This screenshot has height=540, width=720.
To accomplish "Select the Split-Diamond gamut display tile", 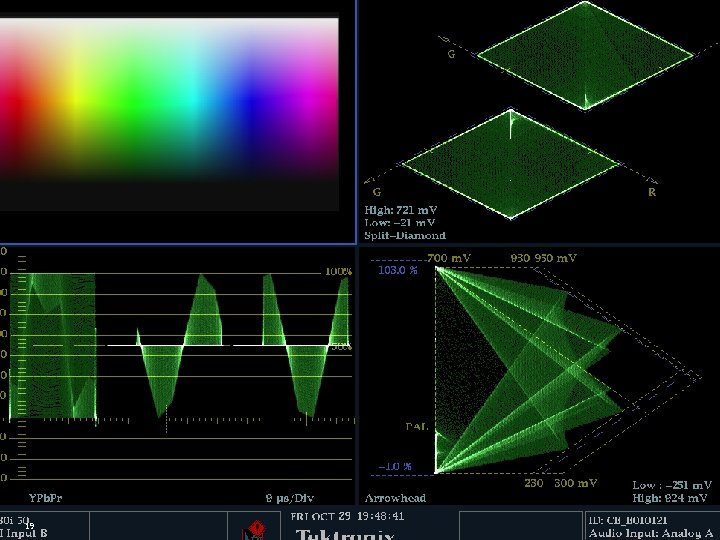I will coord(539,121).
